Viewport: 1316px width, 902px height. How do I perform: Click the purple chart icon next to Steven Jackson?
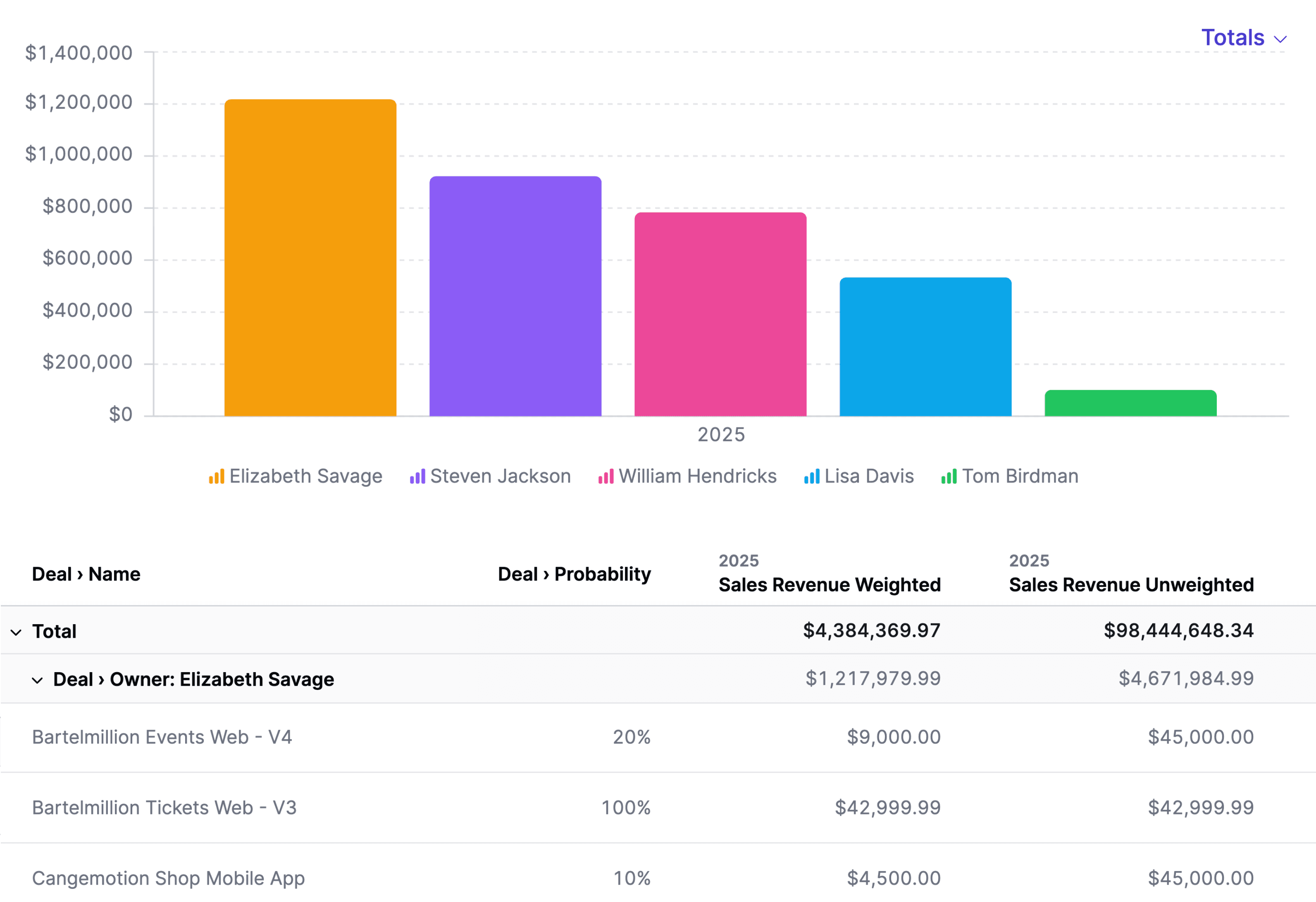click(417, 476)
